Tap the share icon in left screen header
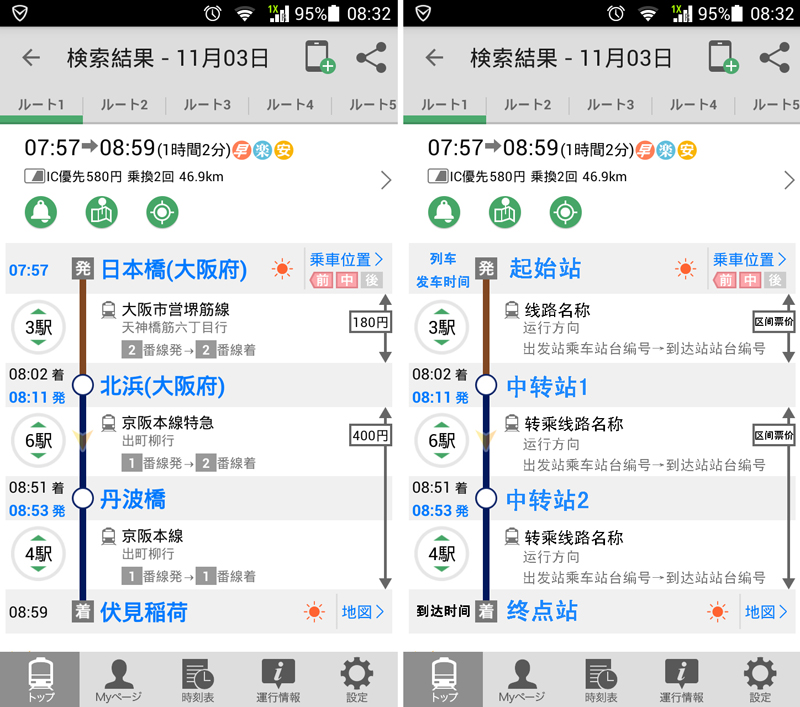800x707 pixels. coord(371,57)
